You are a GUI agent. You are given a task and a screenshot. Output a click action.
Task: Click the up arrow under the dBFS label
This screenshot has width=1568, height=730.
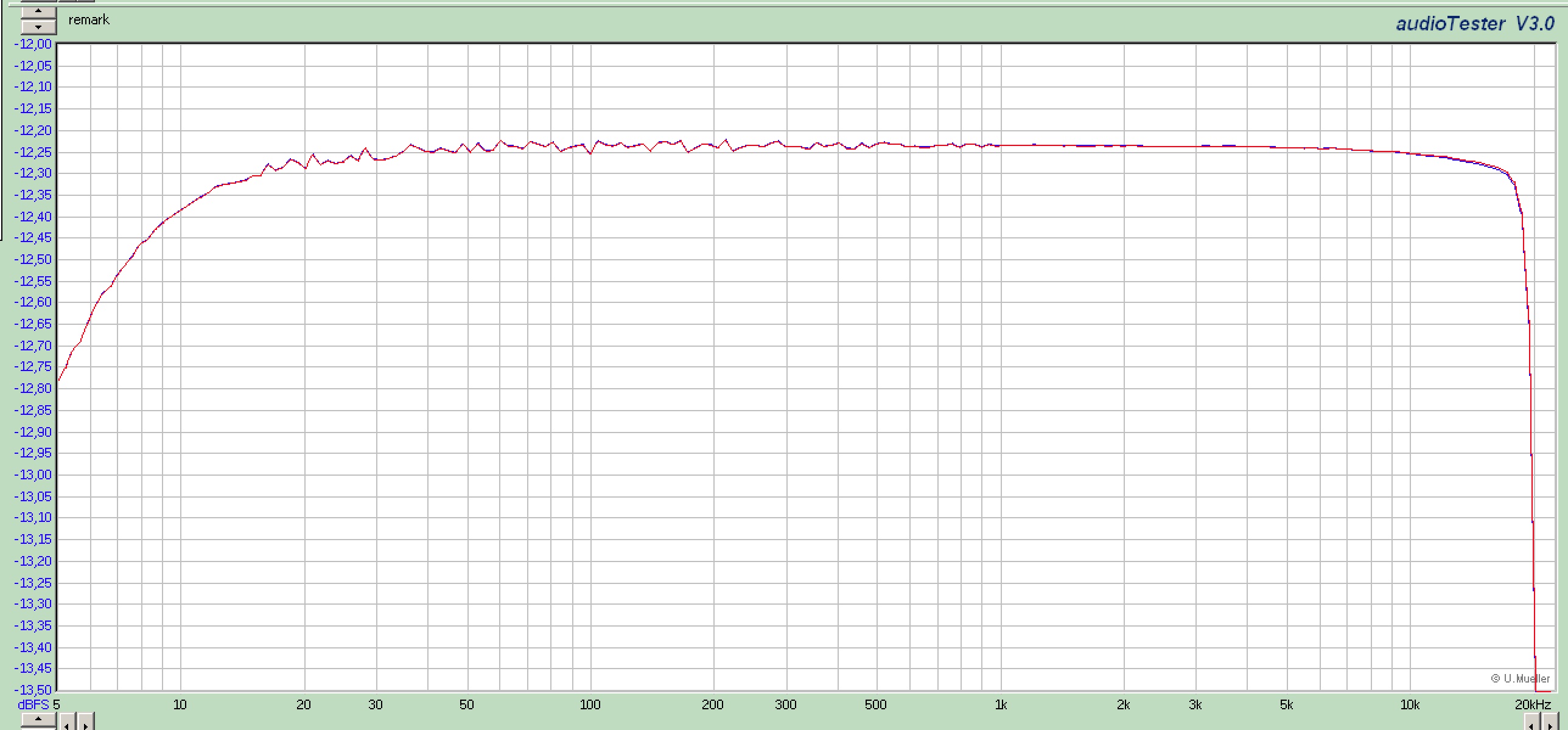(38, 720)
